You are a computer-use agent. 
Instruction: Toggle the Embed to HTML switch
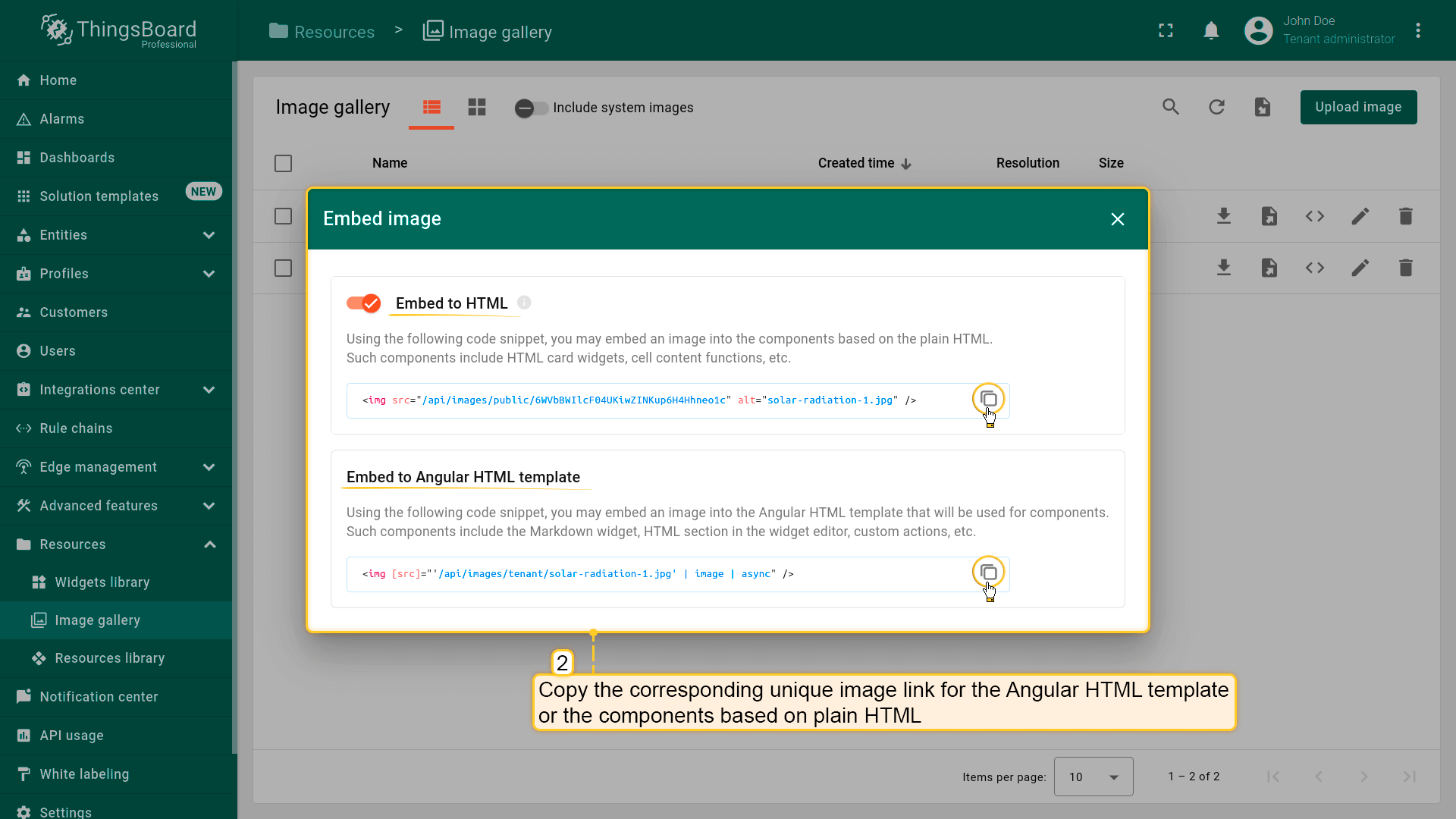(x=364, y=303)
